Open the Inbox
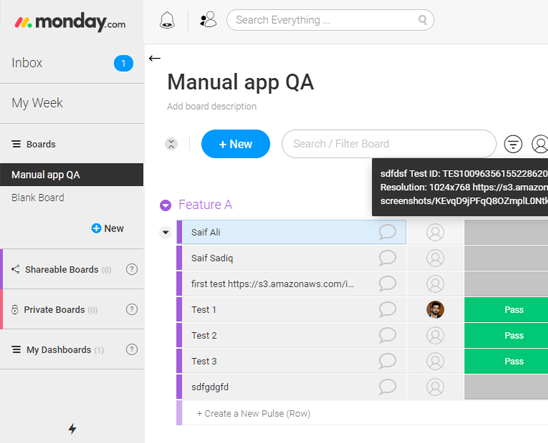The image size is (548, 443). [27, 63]
